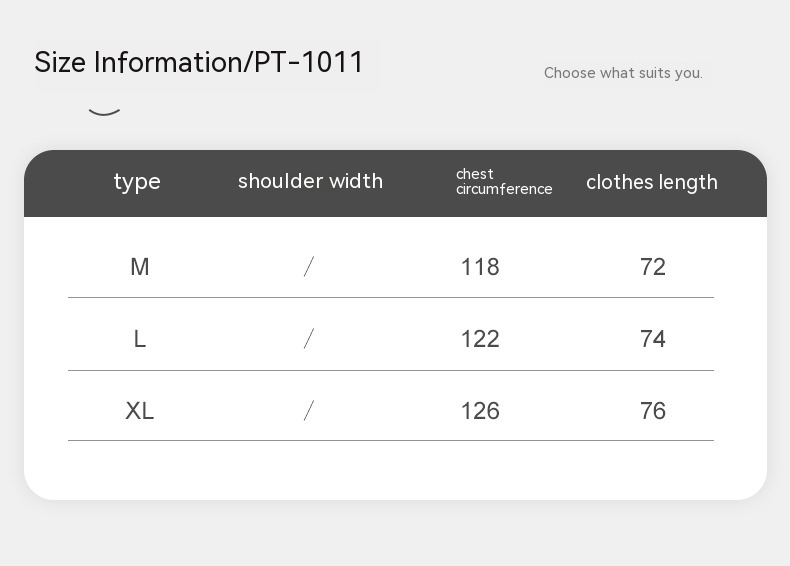Select the 'shoulder width' column header

click(310, 181)
